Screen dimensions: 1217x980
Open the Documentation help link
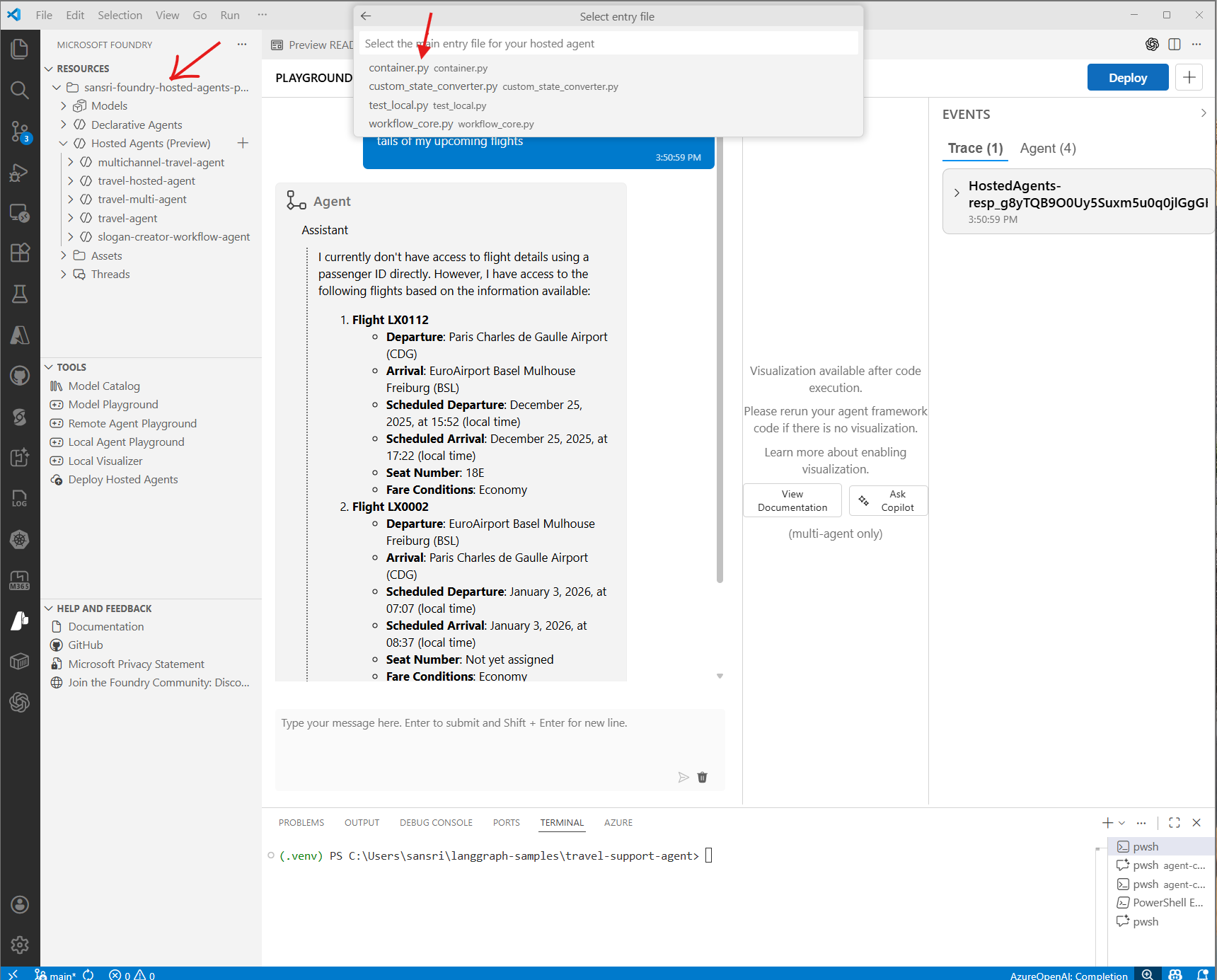pyautogui.click(x=106, y=626)
